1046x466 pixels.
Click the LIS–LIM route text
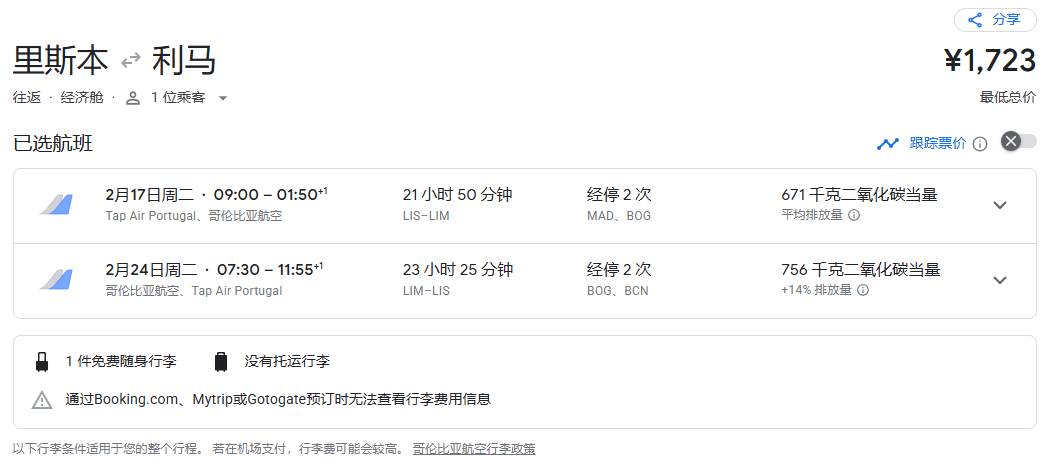pos(426,216)
